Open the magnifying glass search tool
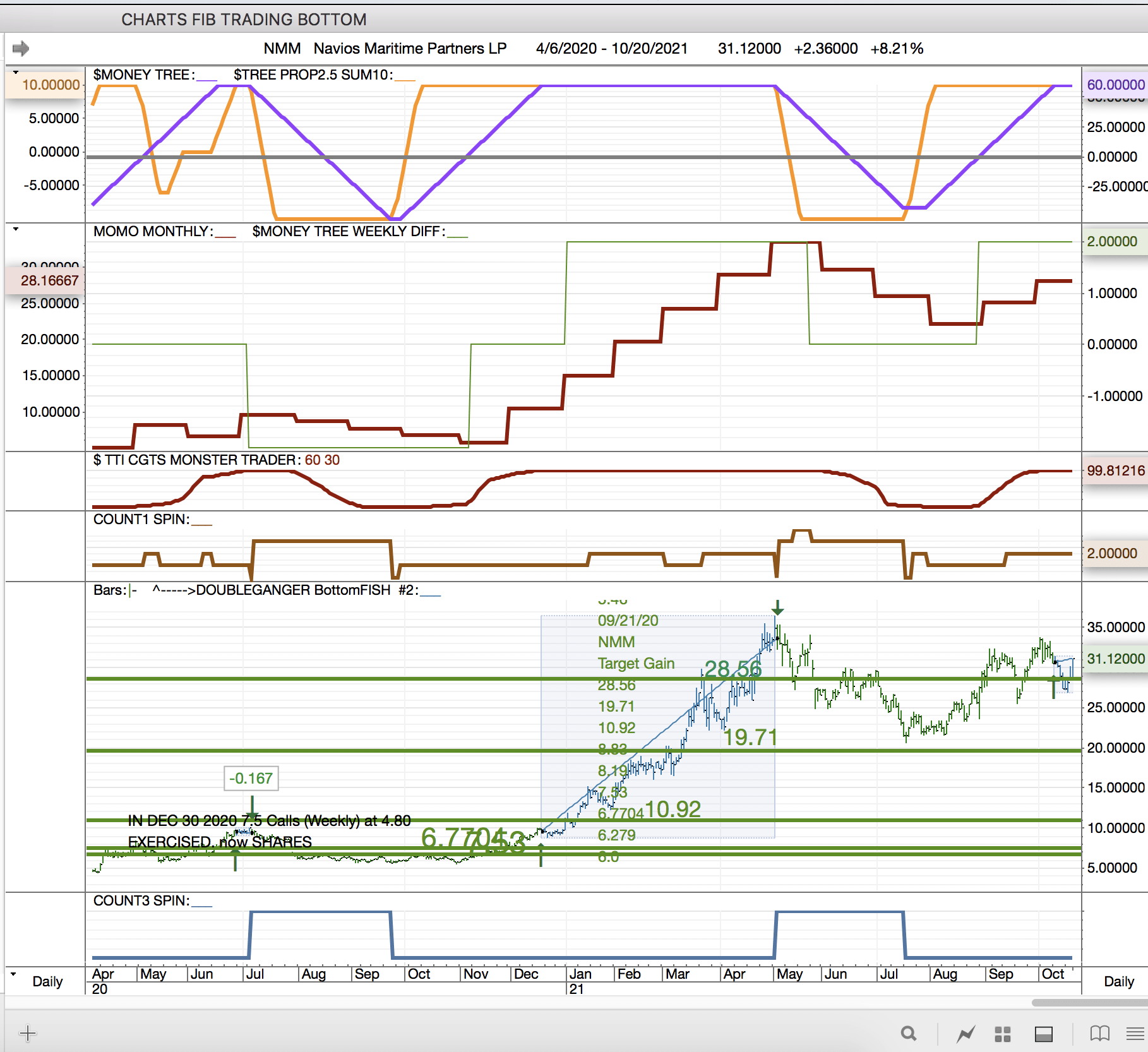The height and width of the screenshot is (1052, 1148). point(908,1034)
